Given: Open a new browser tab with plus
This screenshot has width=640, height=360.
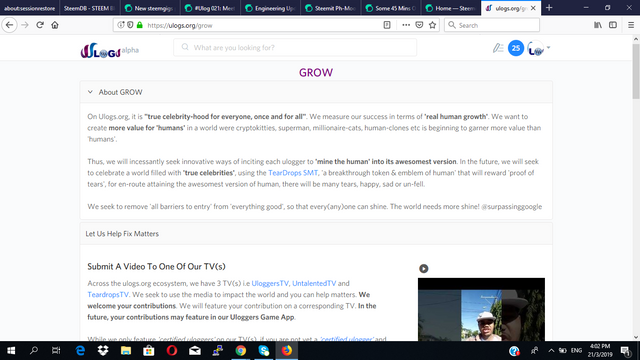Looking at the screenshot, I should click(x=549, y=8).
